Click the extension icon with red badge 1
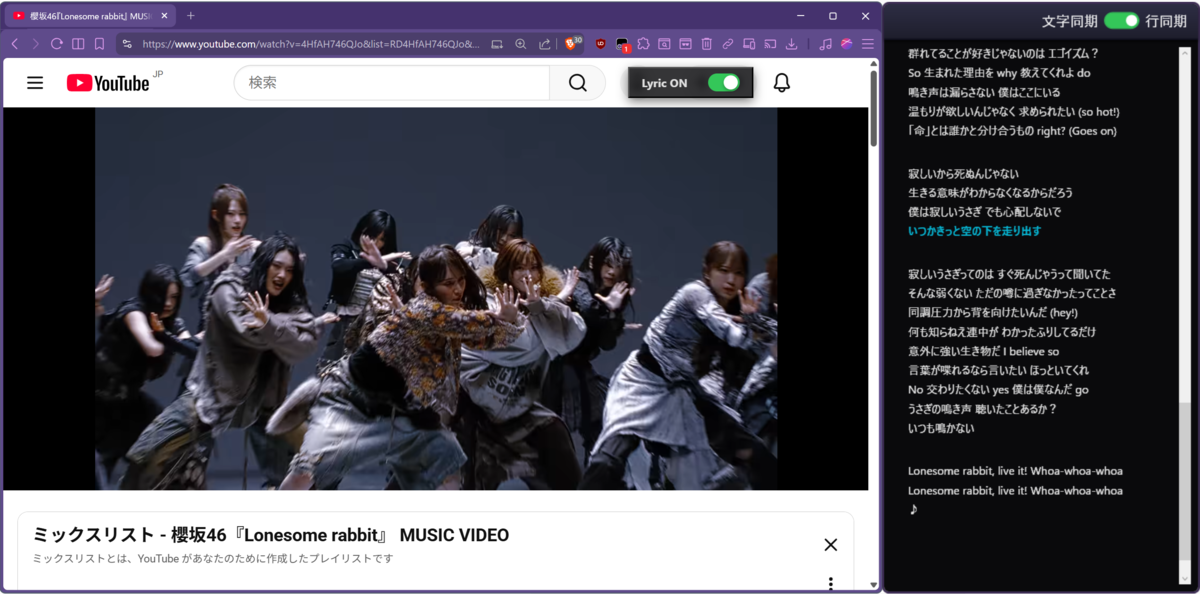1200x594 pixels. 622,44
